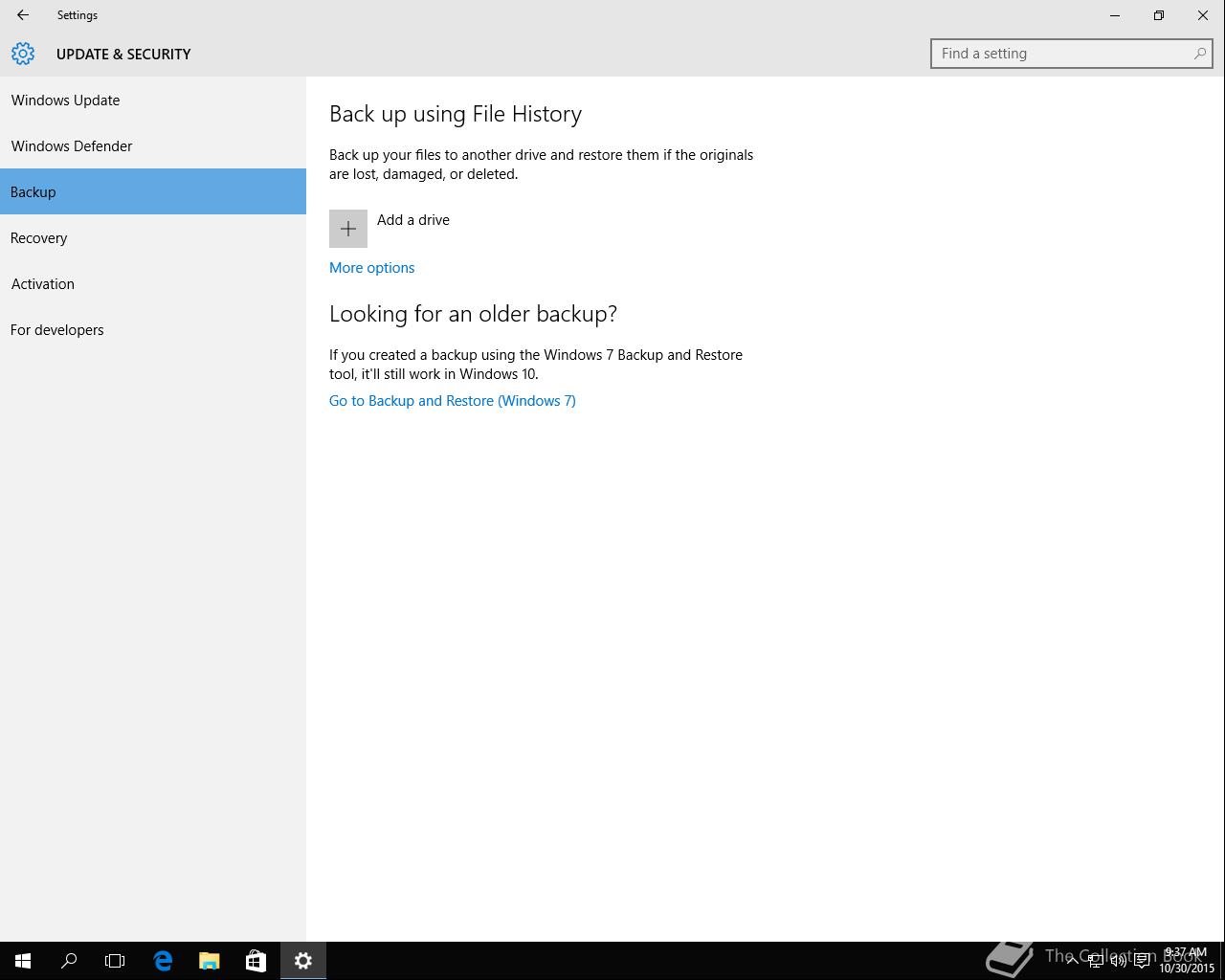Click the plus icon to add a drive
1225x980 pixels.
pyautogui.click(x=348, y=229)
